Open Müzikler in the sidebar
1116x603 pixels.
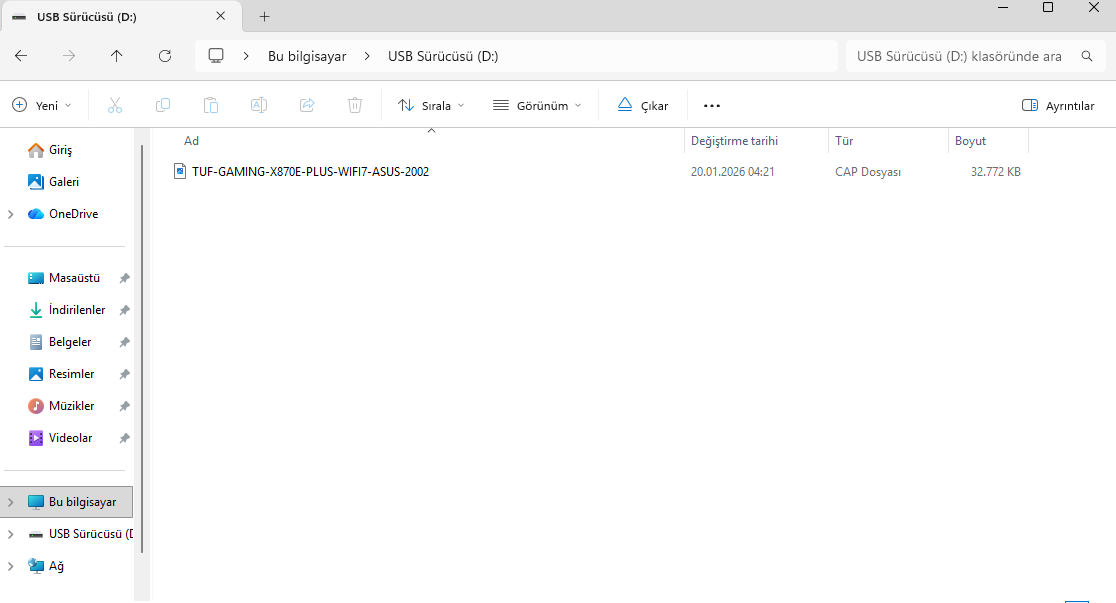coord(71,407)
